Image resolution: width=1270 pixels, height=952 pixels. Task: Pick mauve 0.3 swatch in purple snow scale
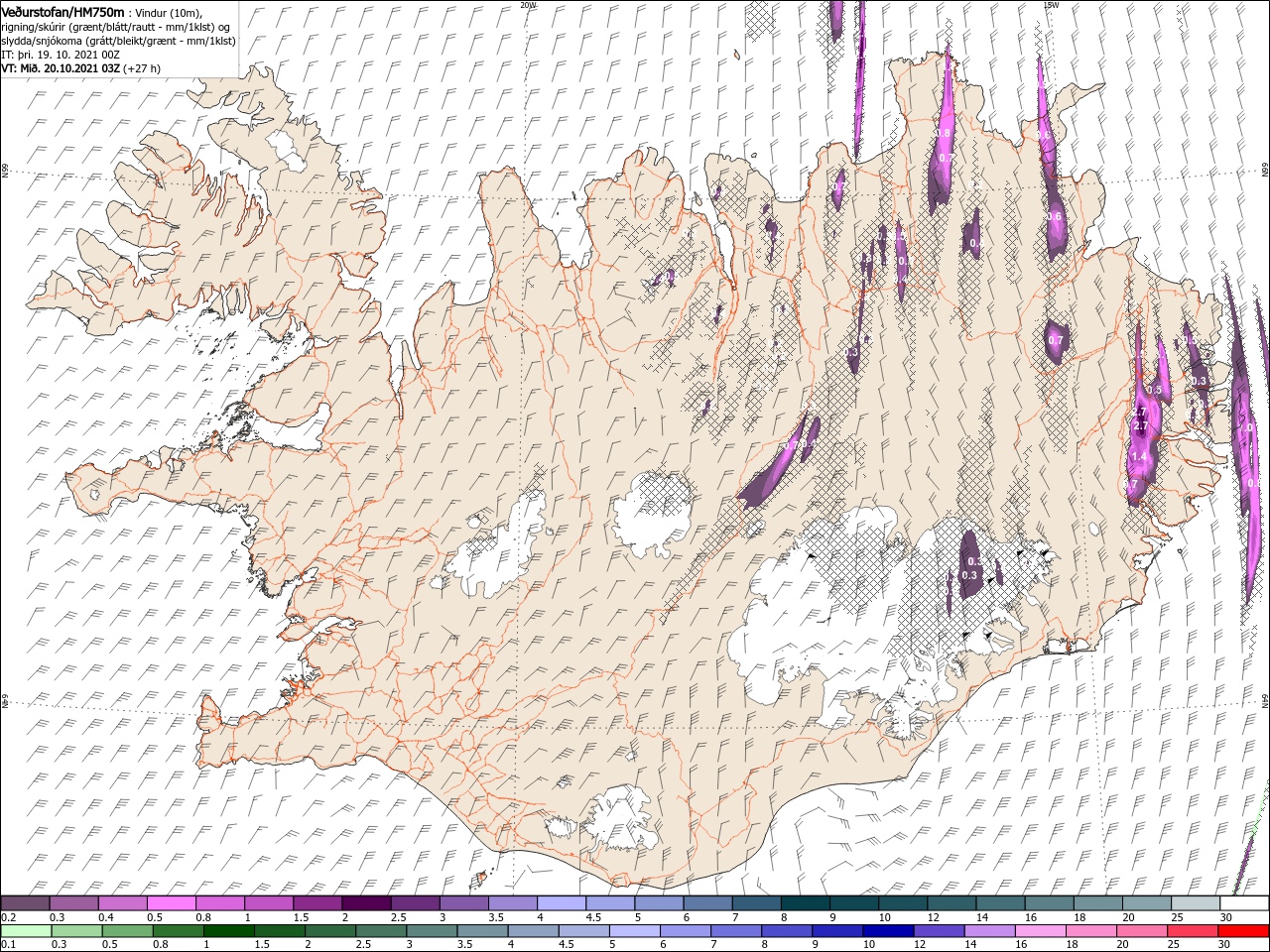tap(73, 903)
